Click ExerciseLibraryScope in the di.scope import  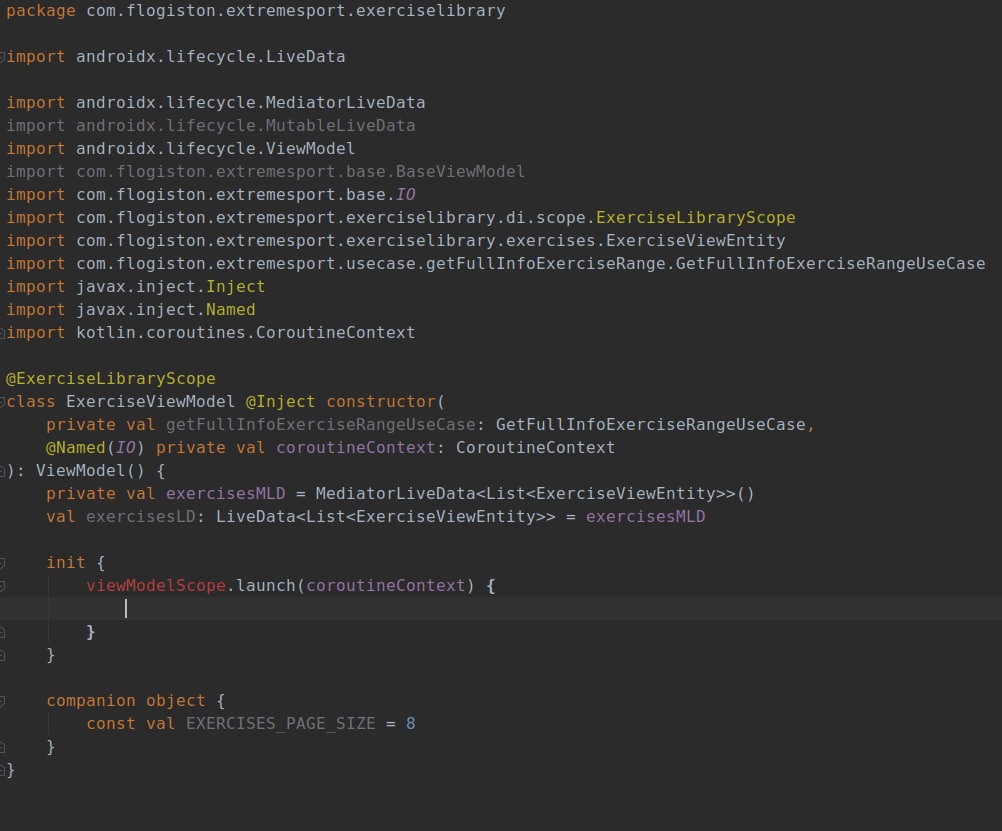[x=695, y=218]
